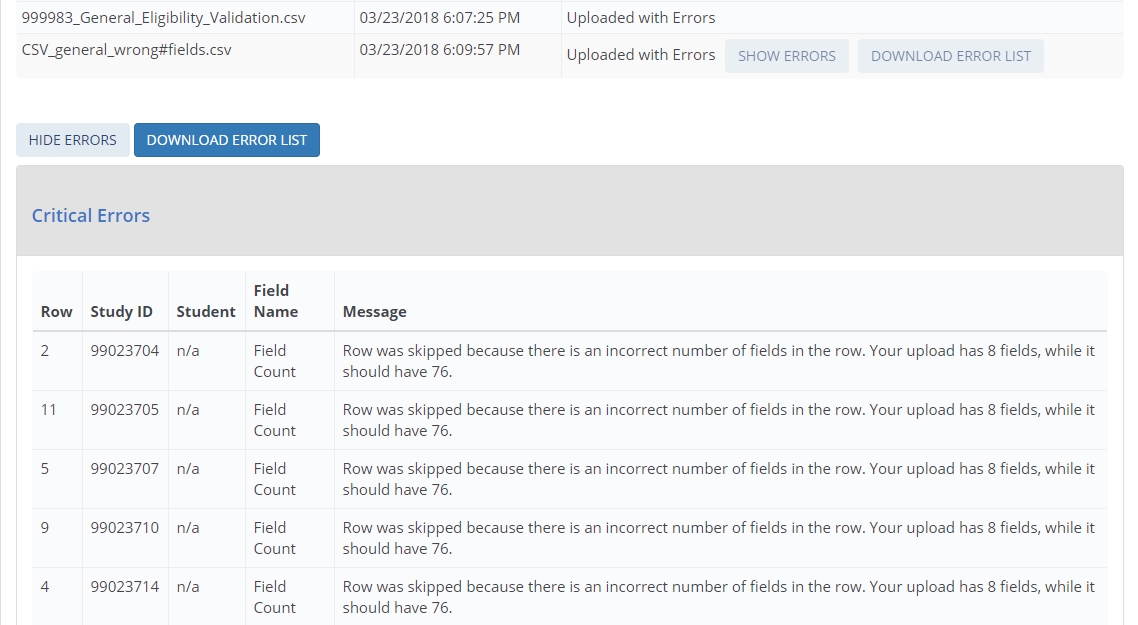Click the gray SHOW ERRORS button
This screenshot has width=1138, height=625.
click(x=786, y=56)
